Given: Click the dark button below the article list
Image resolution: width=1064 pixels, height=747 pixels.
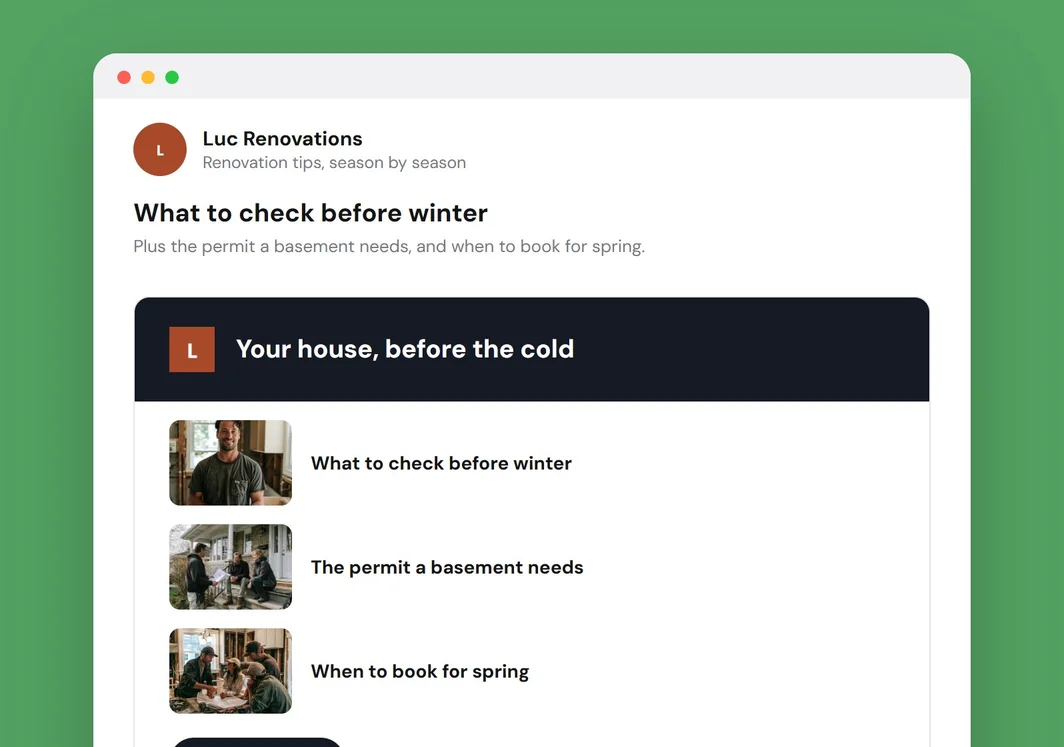Looking at the screenshot, I should (257, 742).
